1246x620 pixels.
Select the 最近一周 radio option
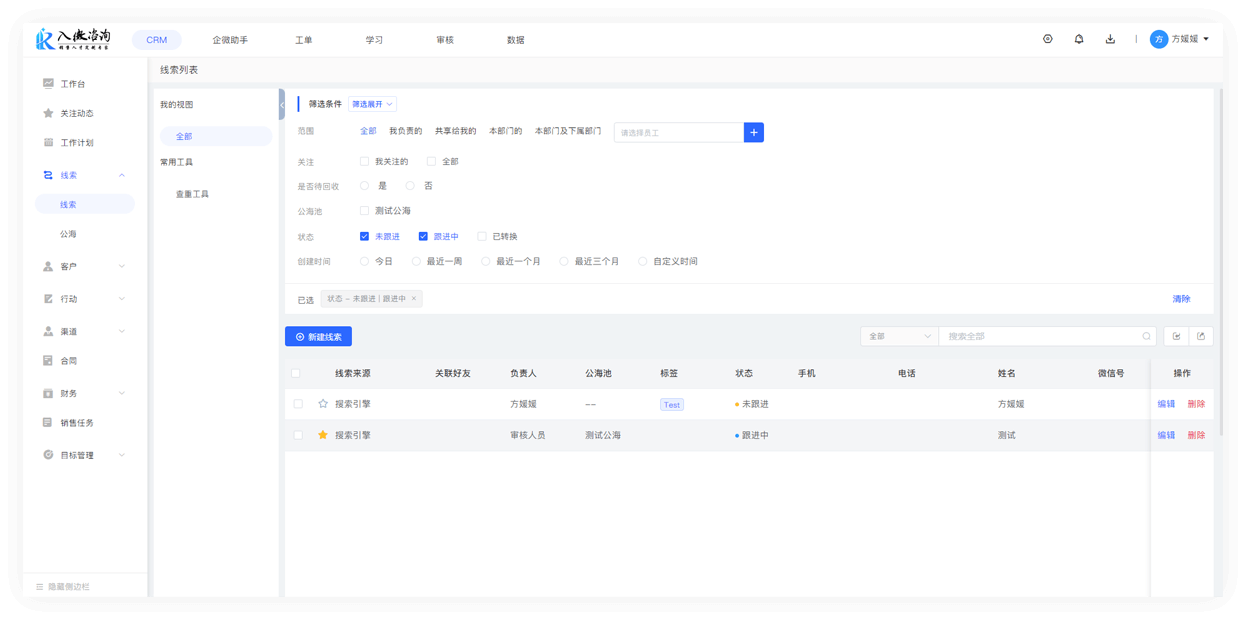tap(416, 261)
